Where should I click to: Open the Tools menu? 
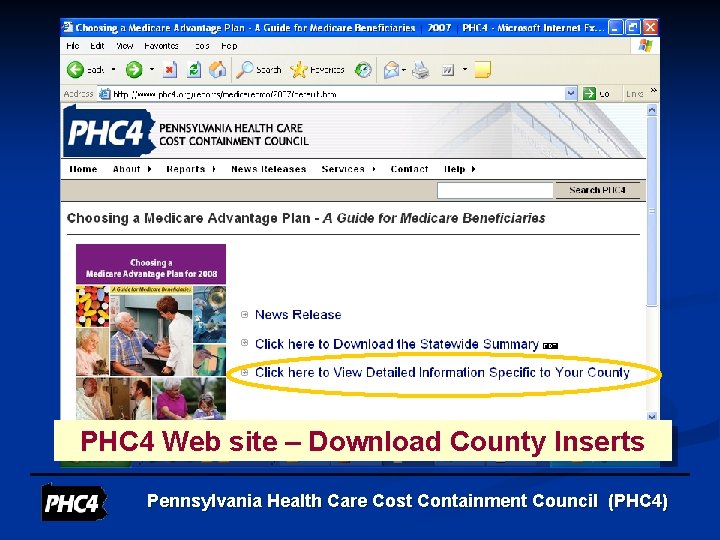pos(202,46)
